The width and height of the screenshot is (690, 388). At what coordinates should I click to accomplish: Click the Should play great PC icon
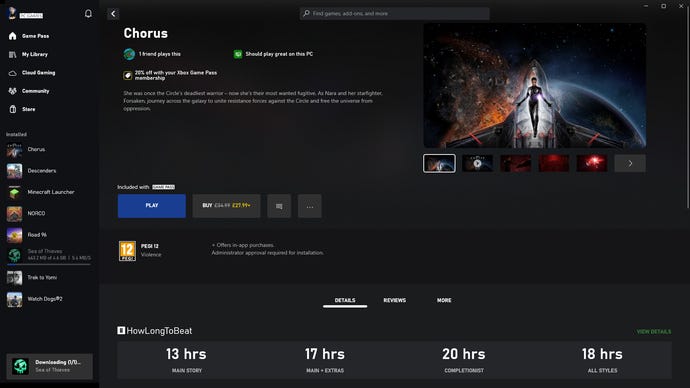(238, 54)
